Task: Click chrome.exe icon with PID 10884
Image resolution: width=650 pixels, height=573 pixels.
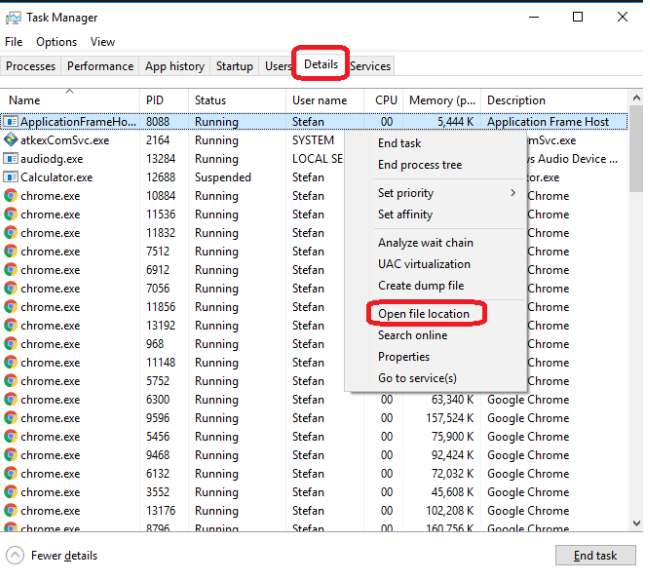Action: (x=11, y=196)
